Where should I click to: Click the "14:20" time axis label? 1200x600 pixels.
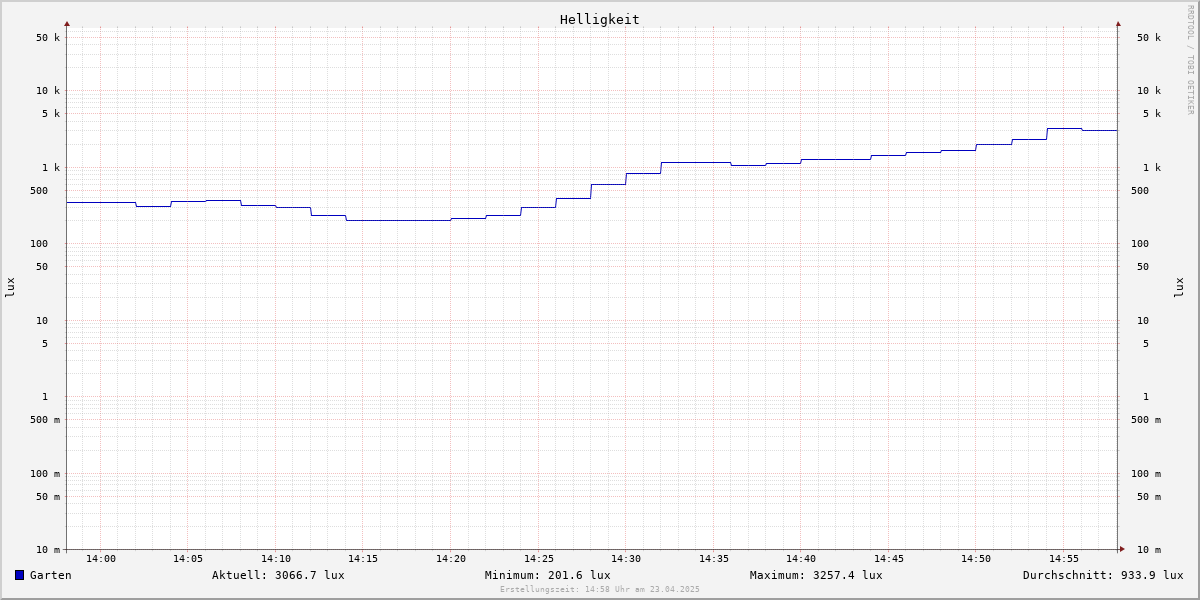point(451,559)
